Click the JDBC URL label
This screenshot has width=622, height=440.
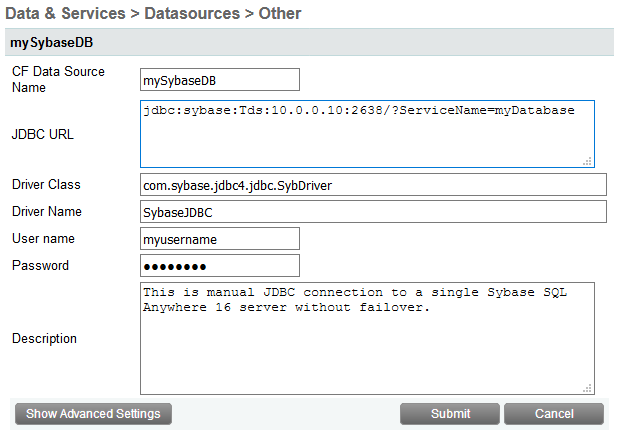[x=42, y=133]
